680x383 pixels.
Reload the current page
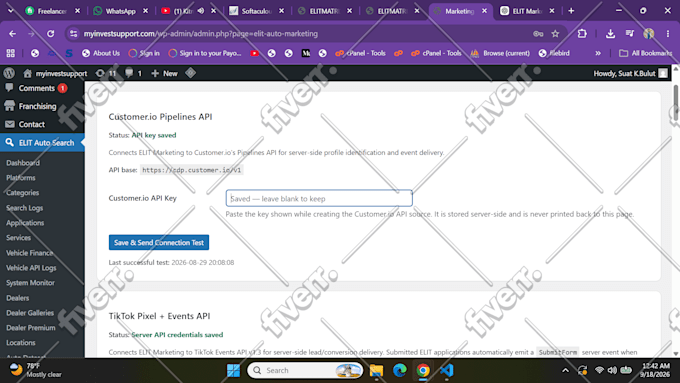click(x=50, y=33)
